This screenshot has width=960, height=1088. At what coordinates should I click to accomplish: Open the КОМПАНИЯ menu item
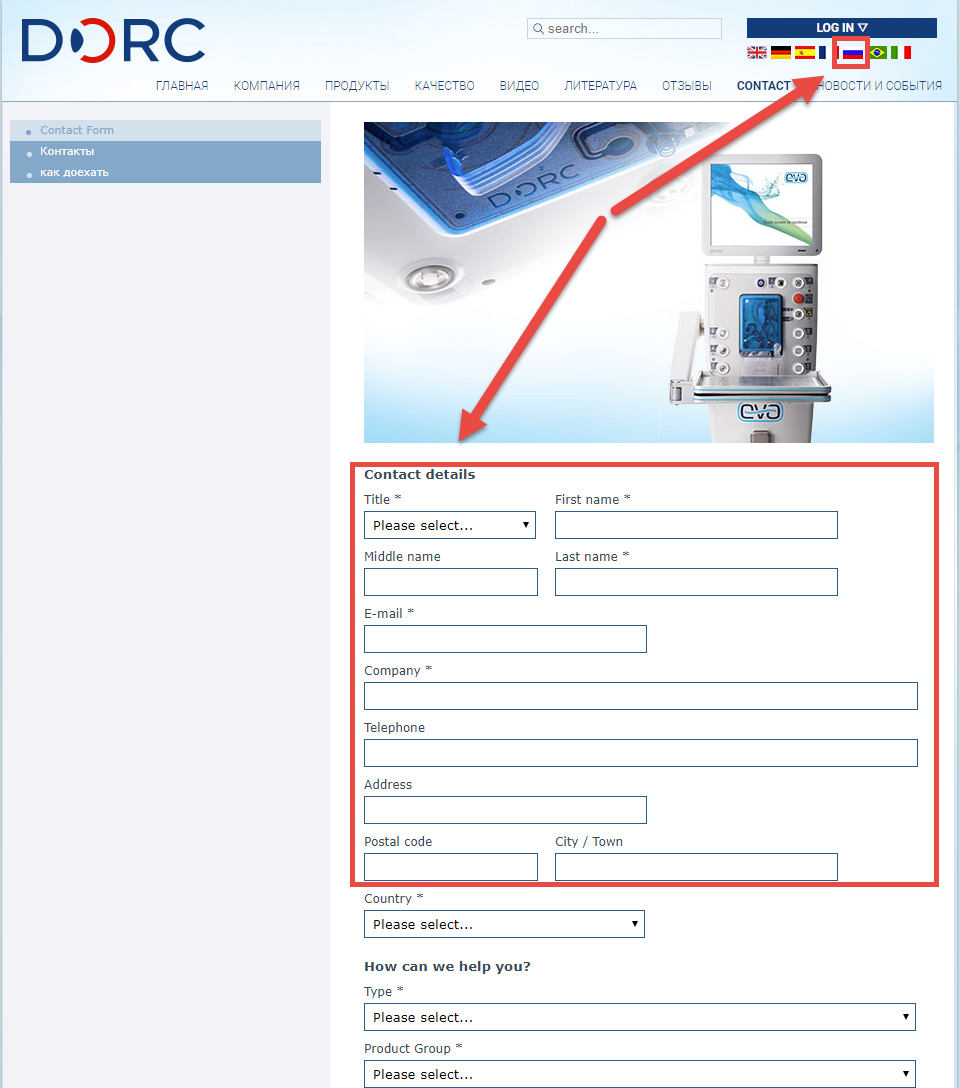267,86
